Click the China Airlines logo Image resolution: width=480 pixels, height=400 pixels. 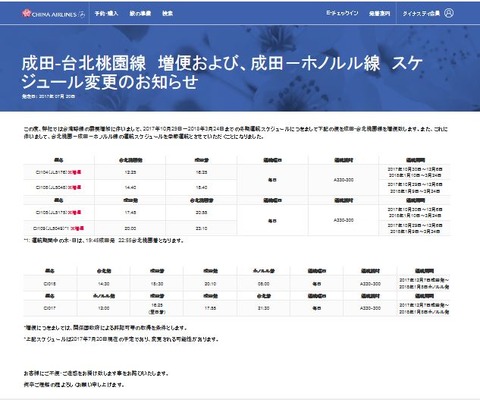[x=53, y=14]
